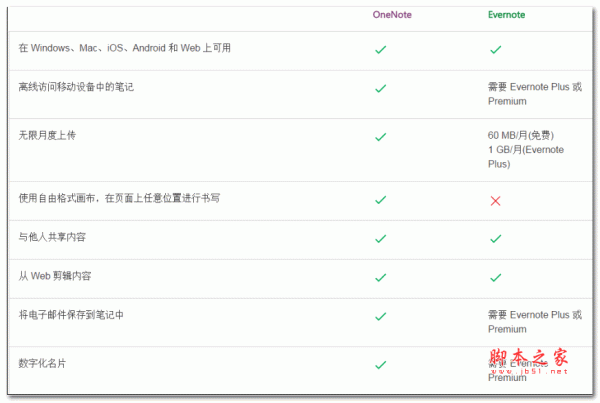Viewport: 600px width, 403px height.
Task: Select the text 使用自由格式画布，在页面上任意位置进行书写
Action: tap(119, 198)
